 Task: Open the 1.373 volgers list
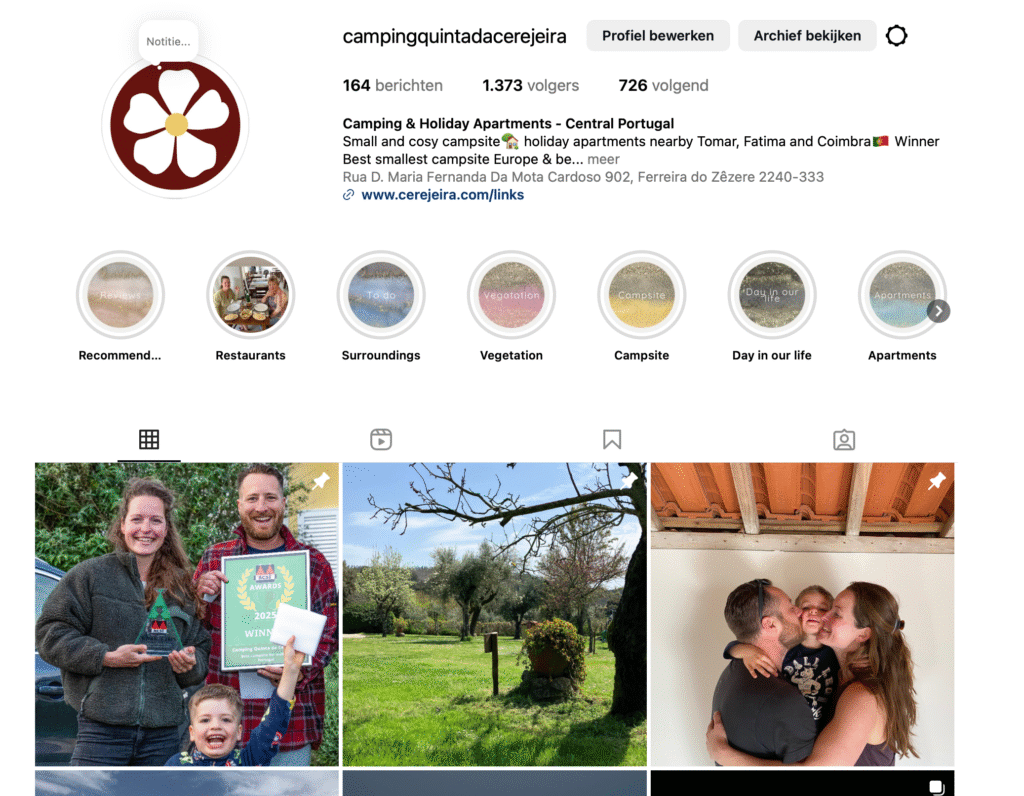click(530, 86)
